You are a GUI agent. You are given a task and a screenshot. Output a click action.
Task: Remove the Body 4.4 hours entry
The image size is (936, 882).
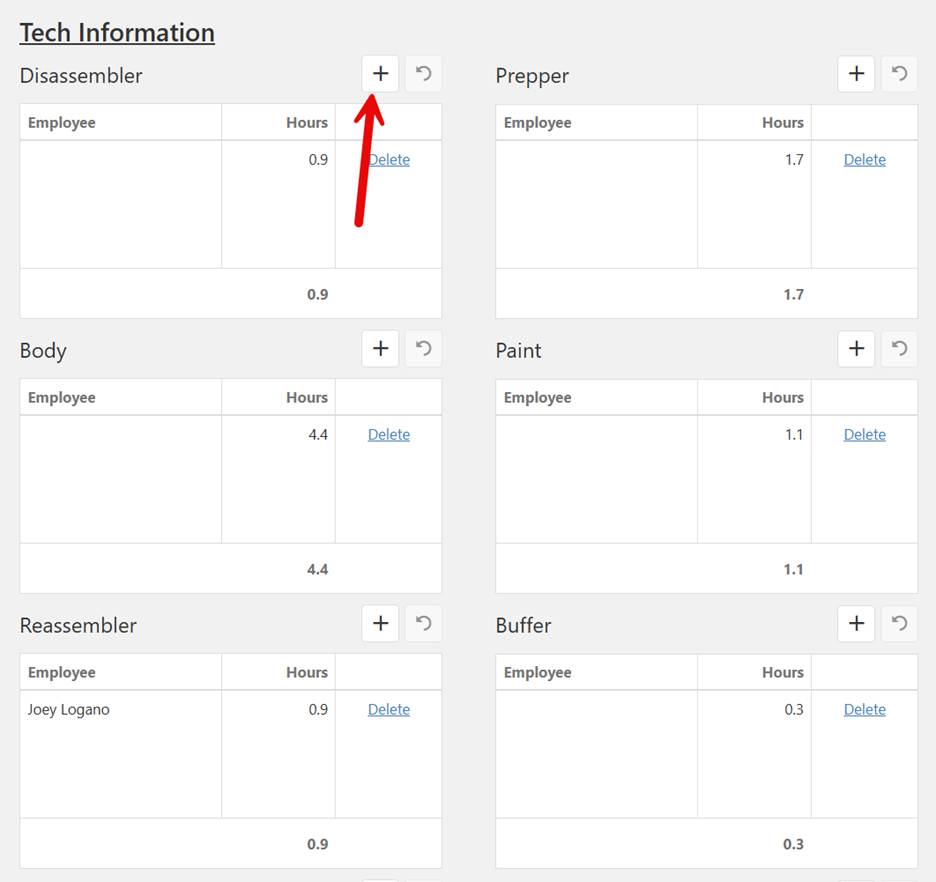tap(389, 435)
